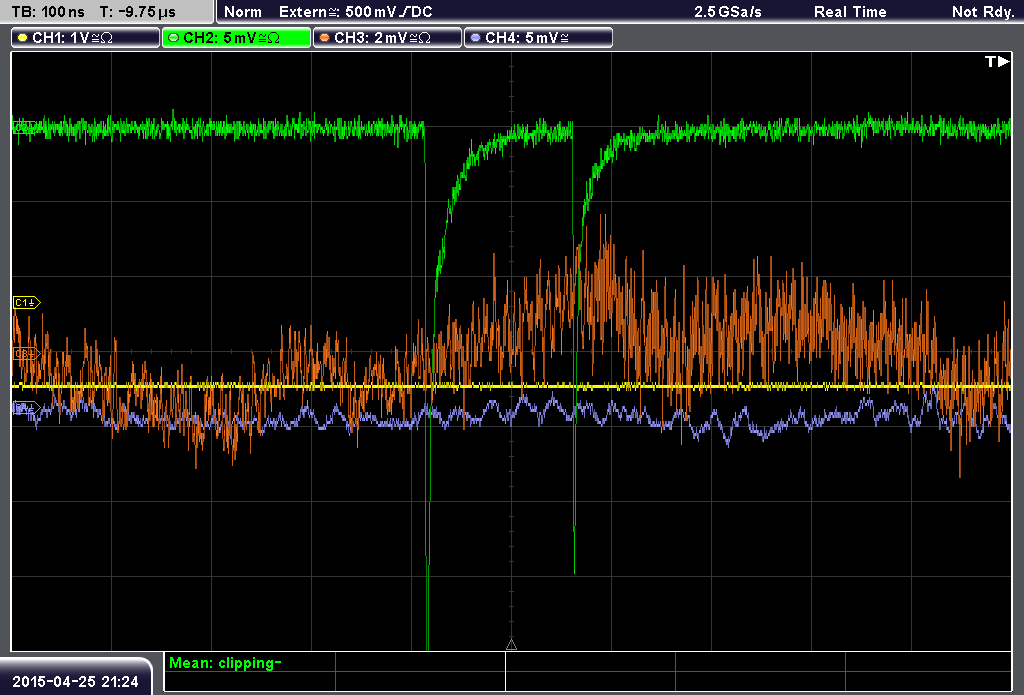1024x695 pixels.
Task: Click the C1 ground level marker
Action: [x=27, y=302]
